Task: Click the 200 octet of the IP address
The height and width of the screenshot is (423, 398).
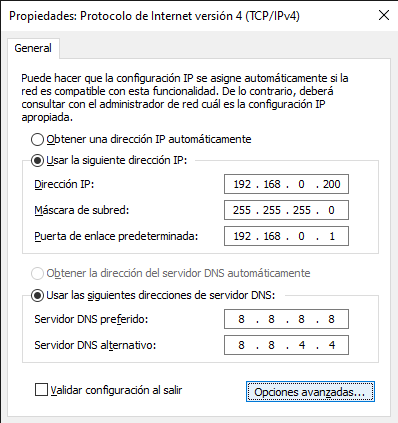Action: [331, 184]
